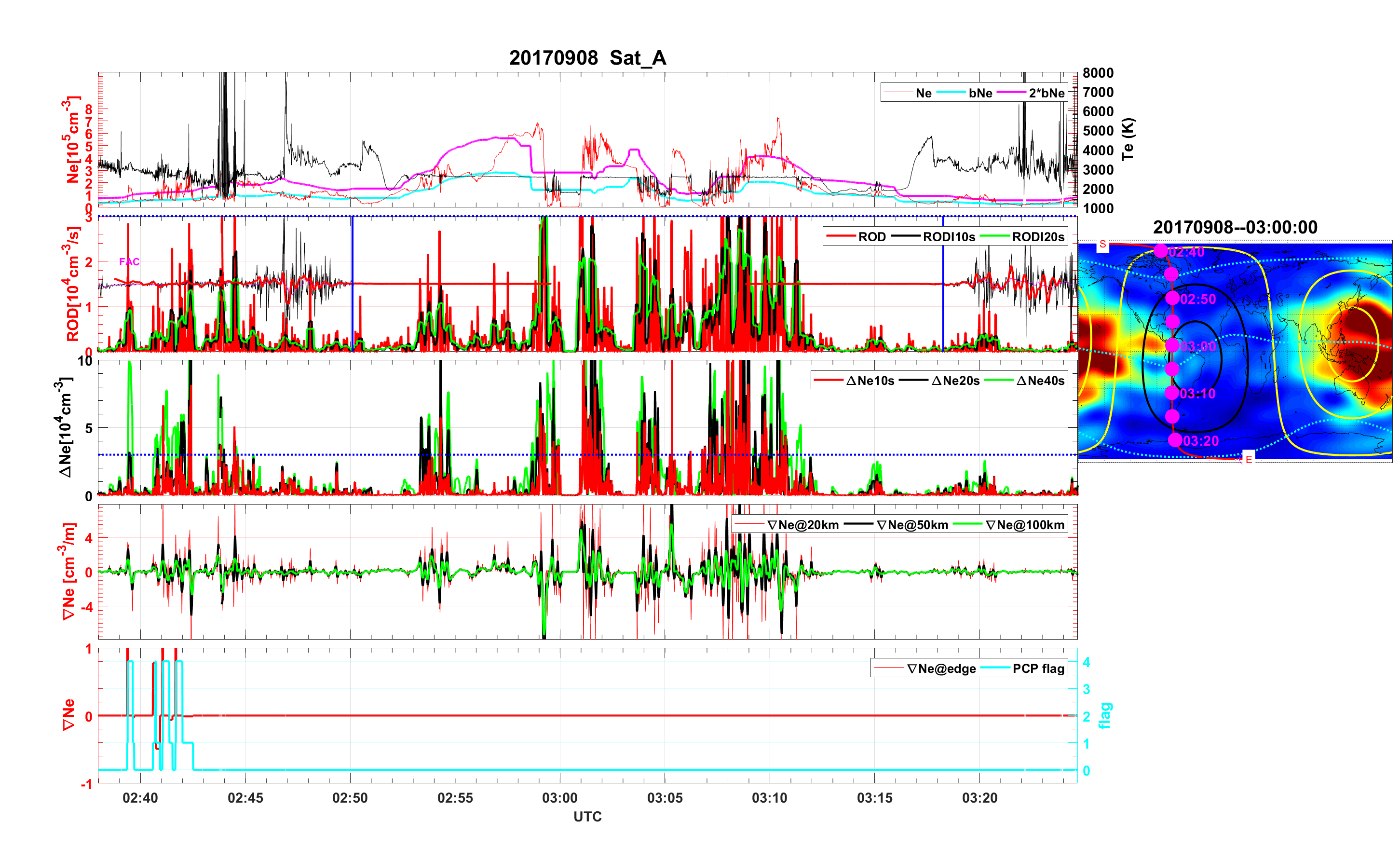Click the red S start label on the map
Viewport: 1400px width, 847px height.
click(x=1102, y=245)
